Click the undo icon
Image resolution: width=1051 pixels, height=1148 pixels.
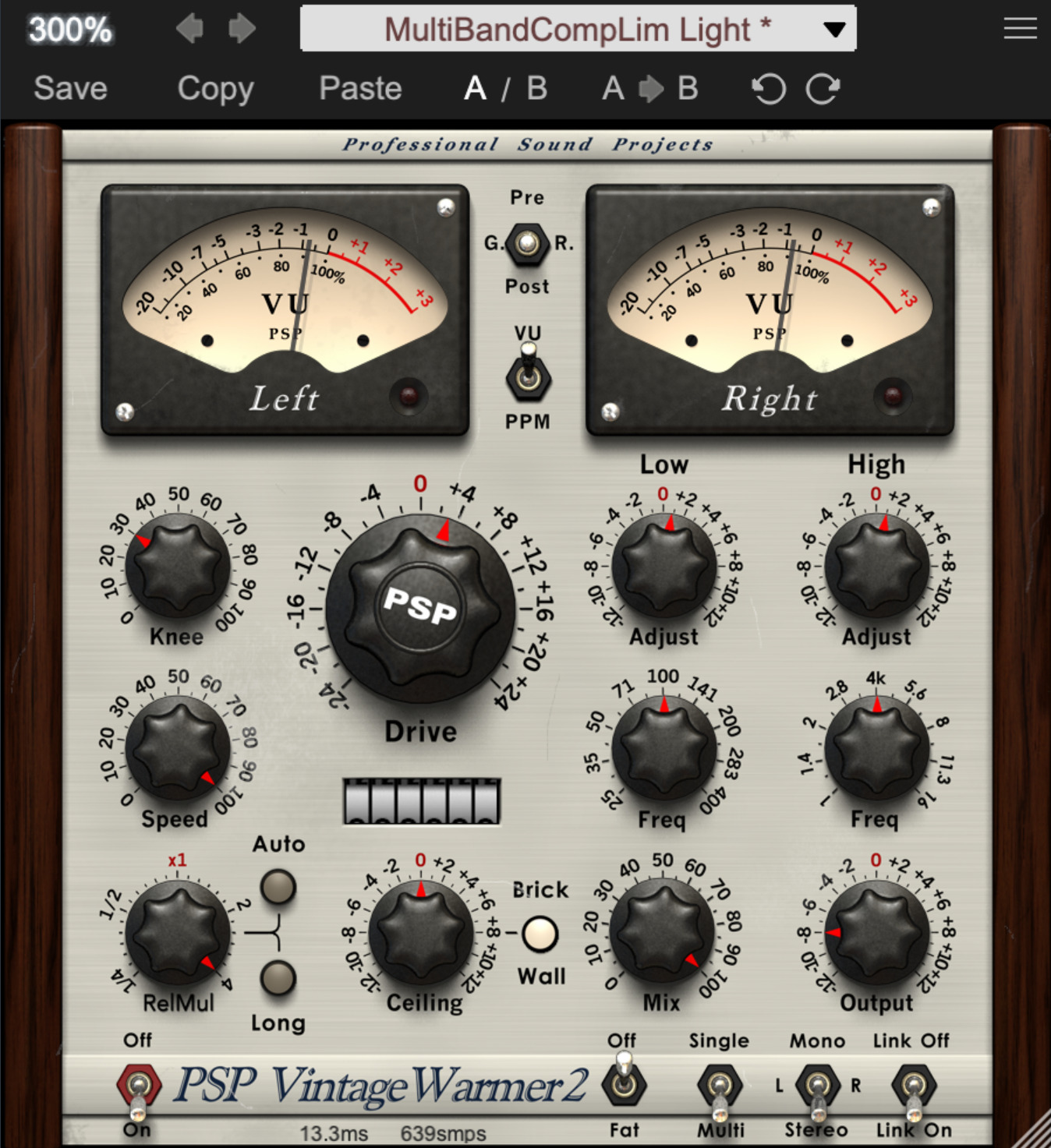[x=768, y=89]
